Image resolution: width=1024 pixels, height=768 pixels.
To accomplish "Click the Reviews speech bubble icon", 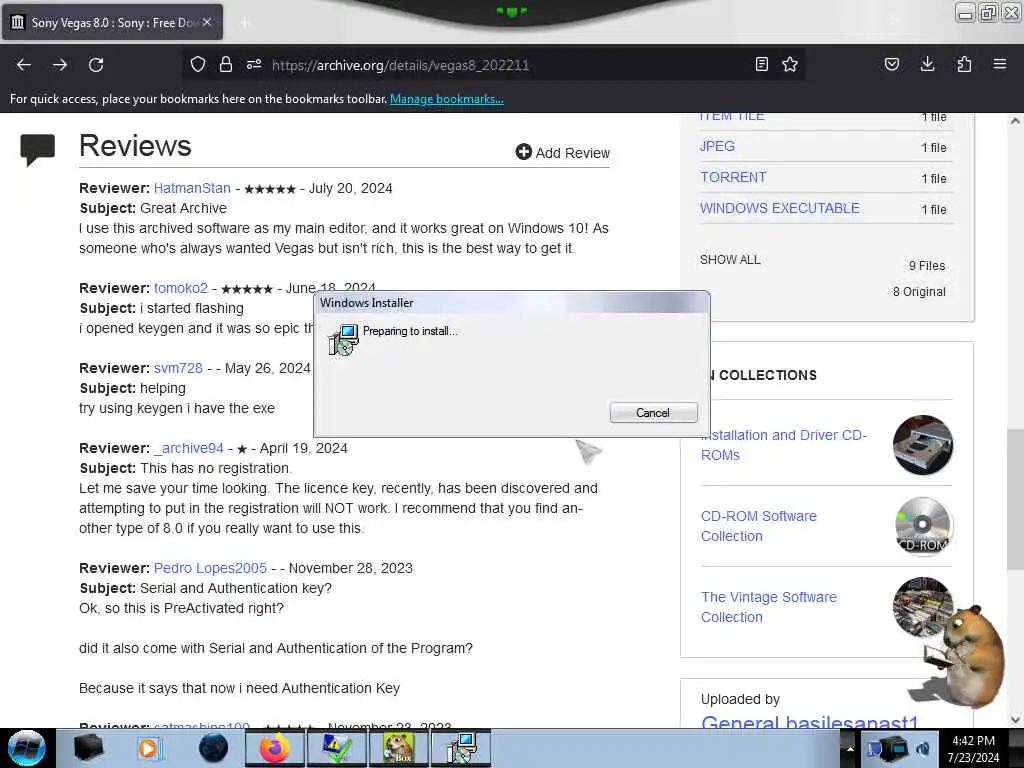I will [37, 150].
